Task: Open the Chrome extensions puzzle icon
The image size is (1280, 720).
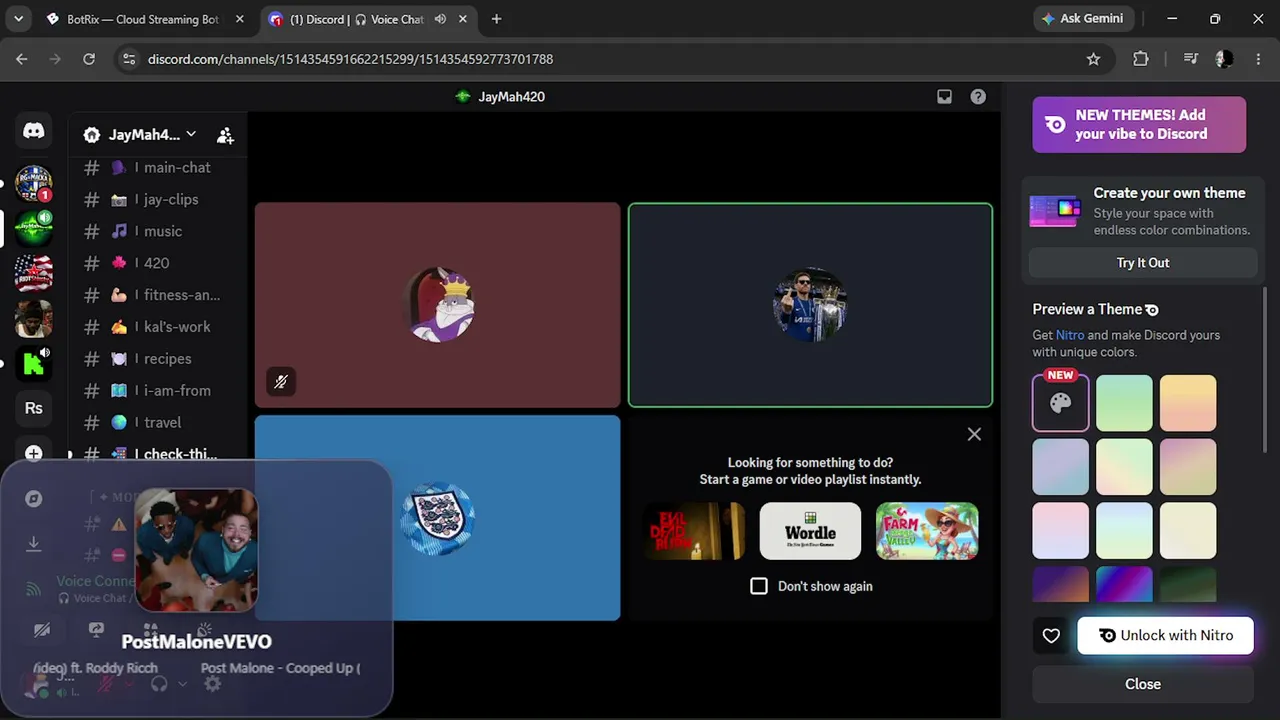Action: 1141,59
